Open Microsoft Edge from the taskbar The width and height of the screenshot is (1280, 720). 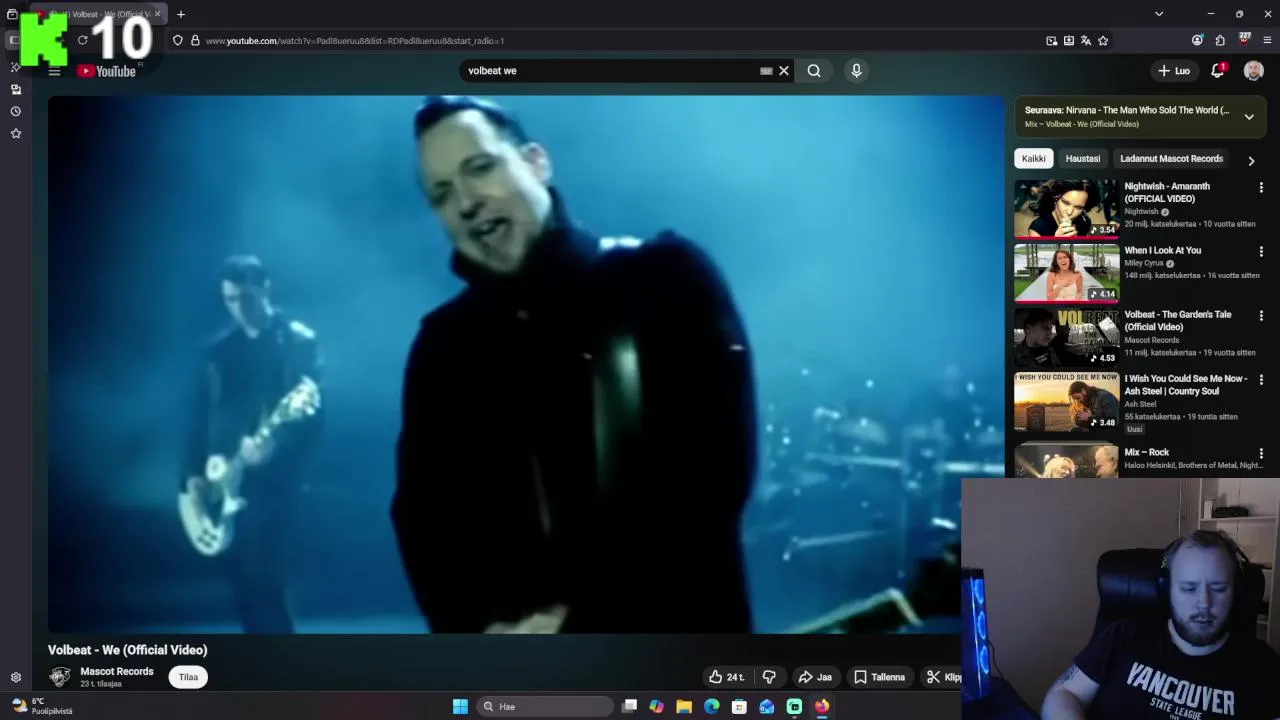point(711,706)
